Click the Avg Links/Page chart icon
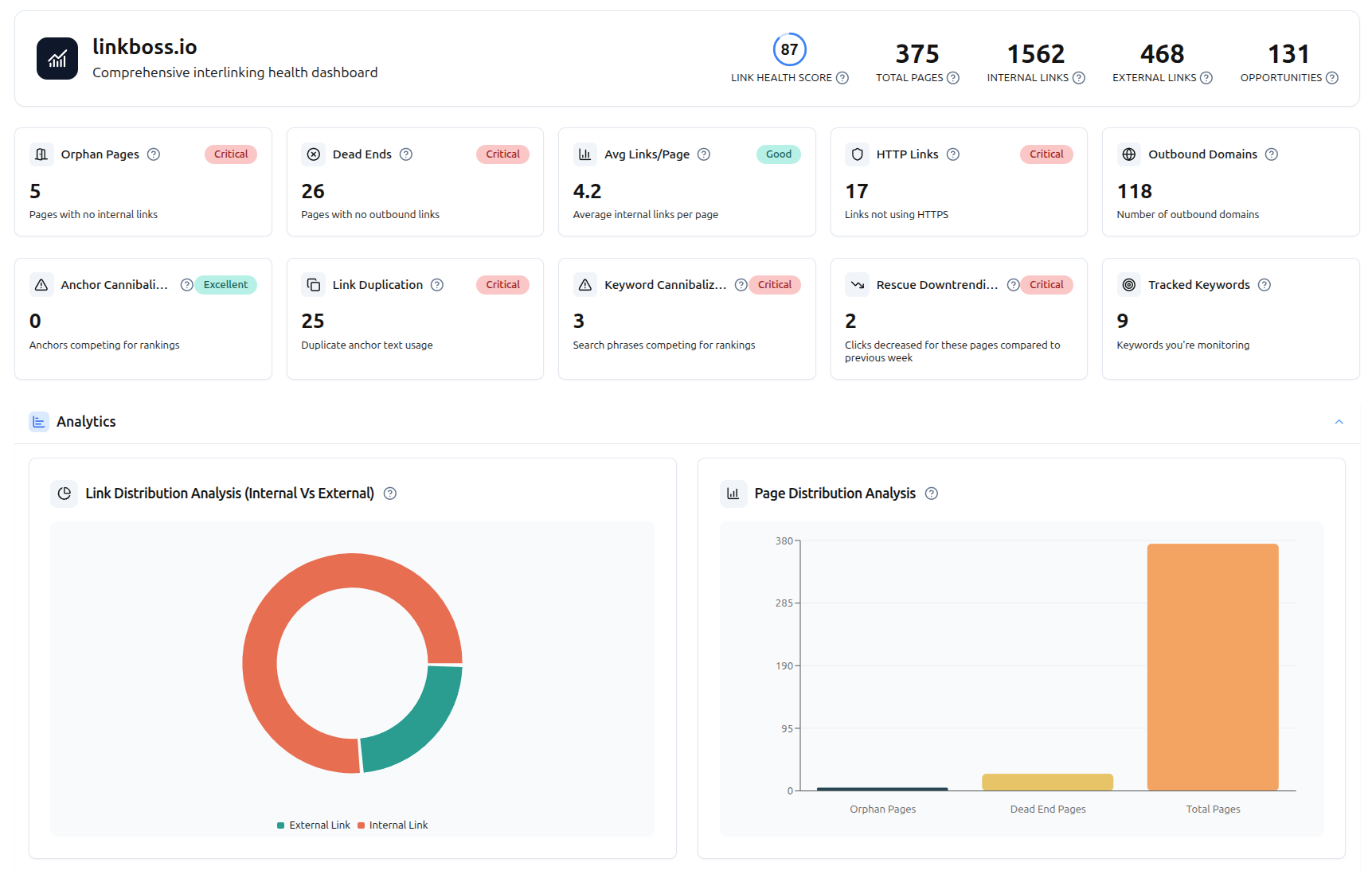This screenshot has width=1372, height=874. pyautogui.click(x=585, y=154)
